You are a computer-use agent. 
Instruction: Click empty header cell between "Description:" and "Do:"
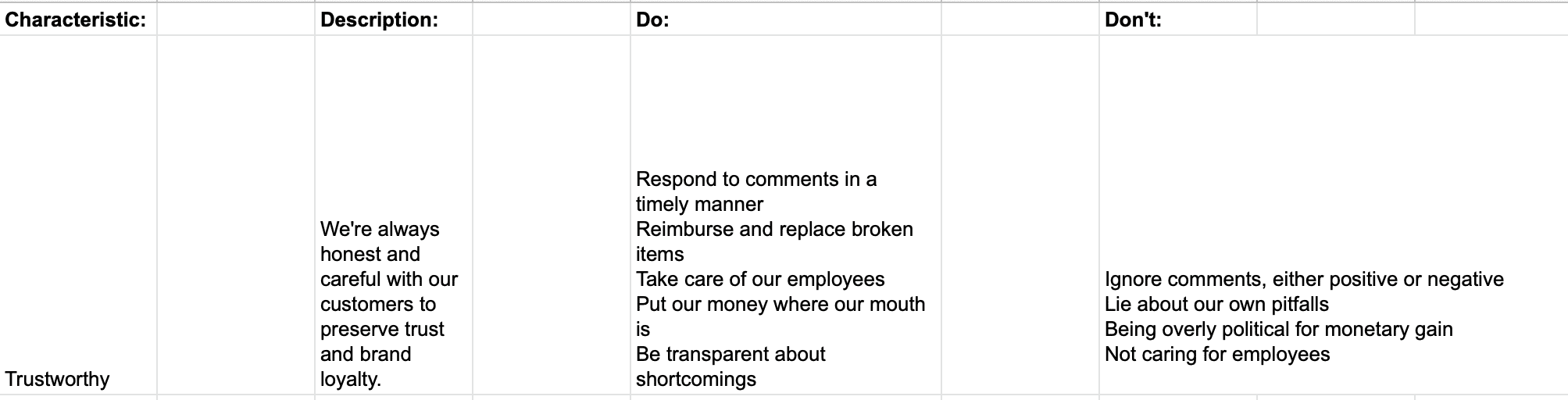pyautogui.click(x=551, y=20)
